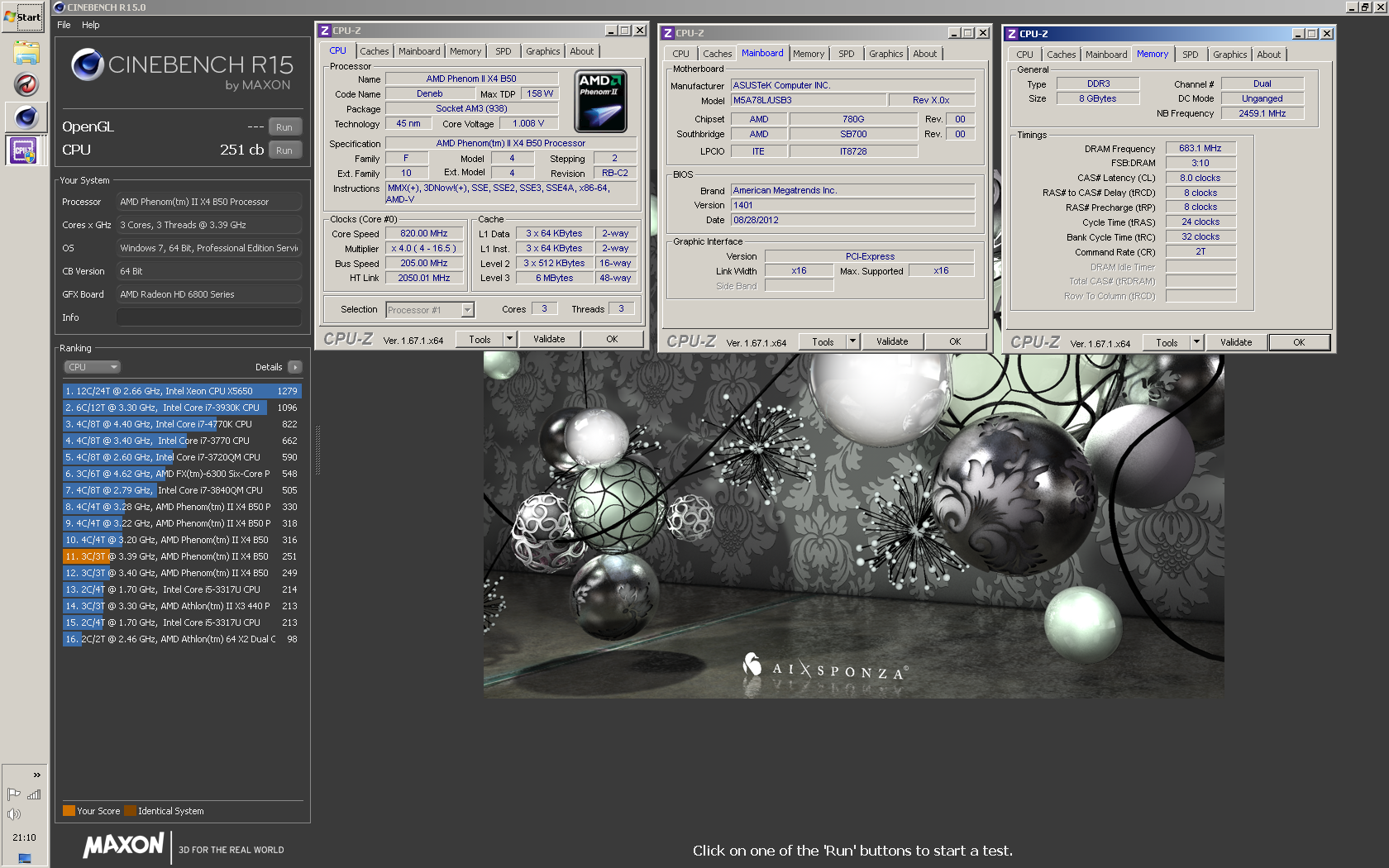
Task: Click the Z icon of the Memory CPU-Z window
Action: pos(1012,34)
